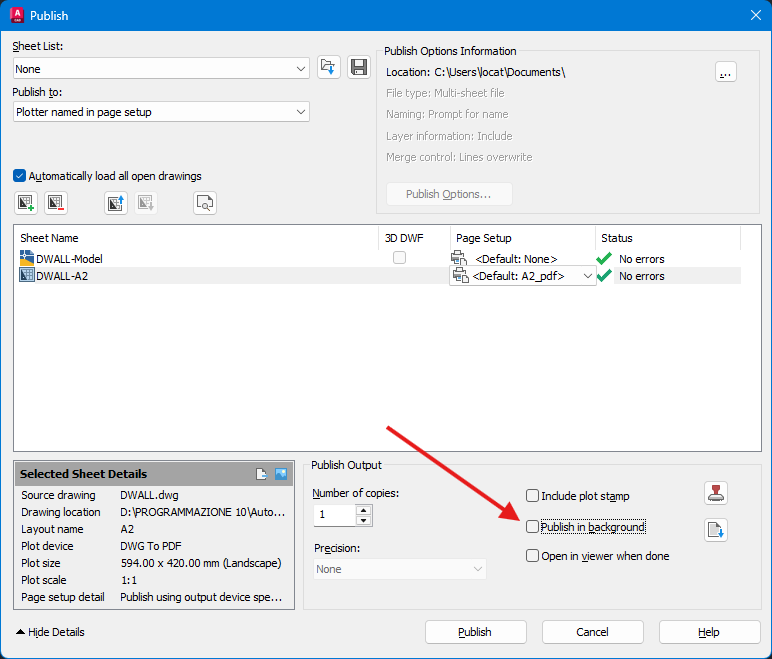Click the page setup printer icon for DWALL-A2
Viewport: 772px width, 659px height.
461,276
